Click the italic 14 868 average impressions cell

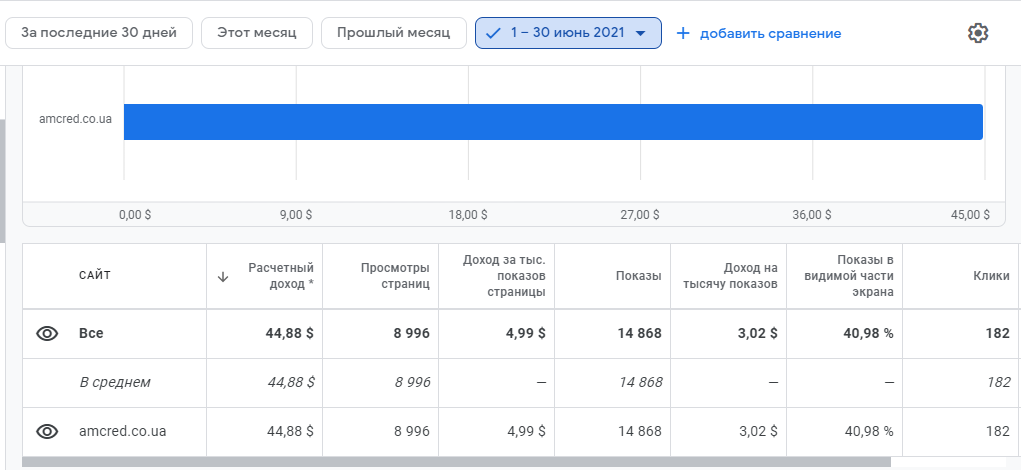tap(641, 382)
